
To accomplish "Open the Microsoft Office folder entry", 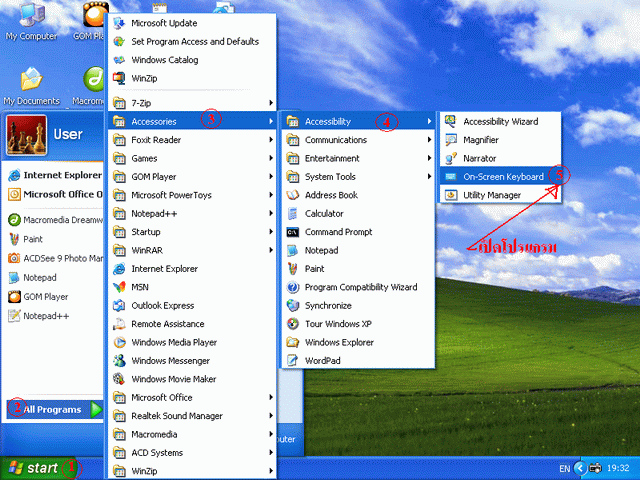I will [192, 397].
